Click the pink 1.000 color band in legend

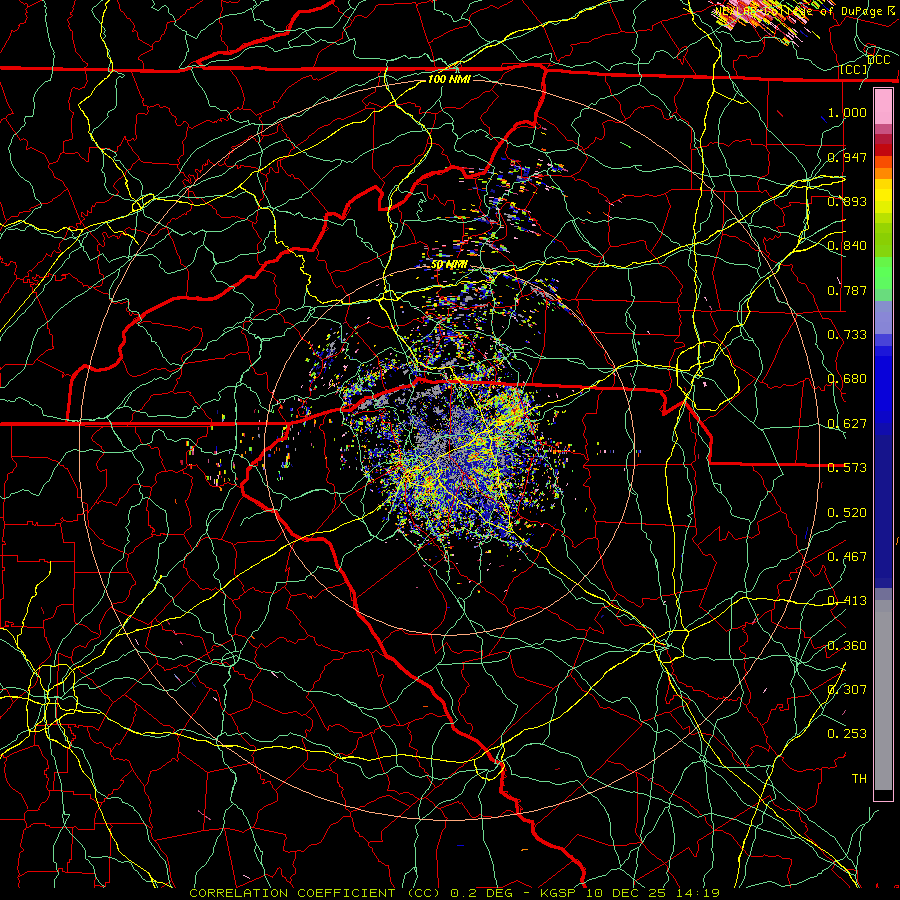tap(883, 106)
